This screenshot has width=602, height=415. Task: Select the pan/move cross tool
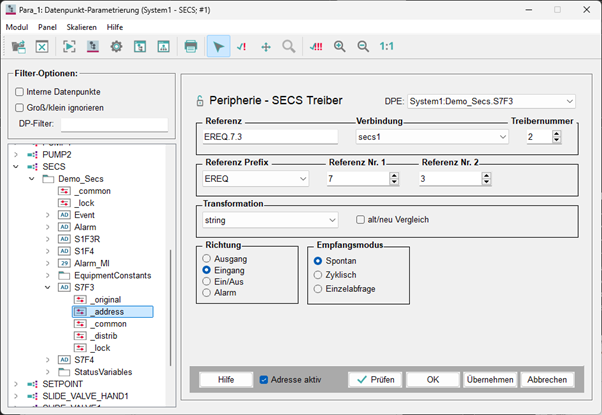point(265,46)
